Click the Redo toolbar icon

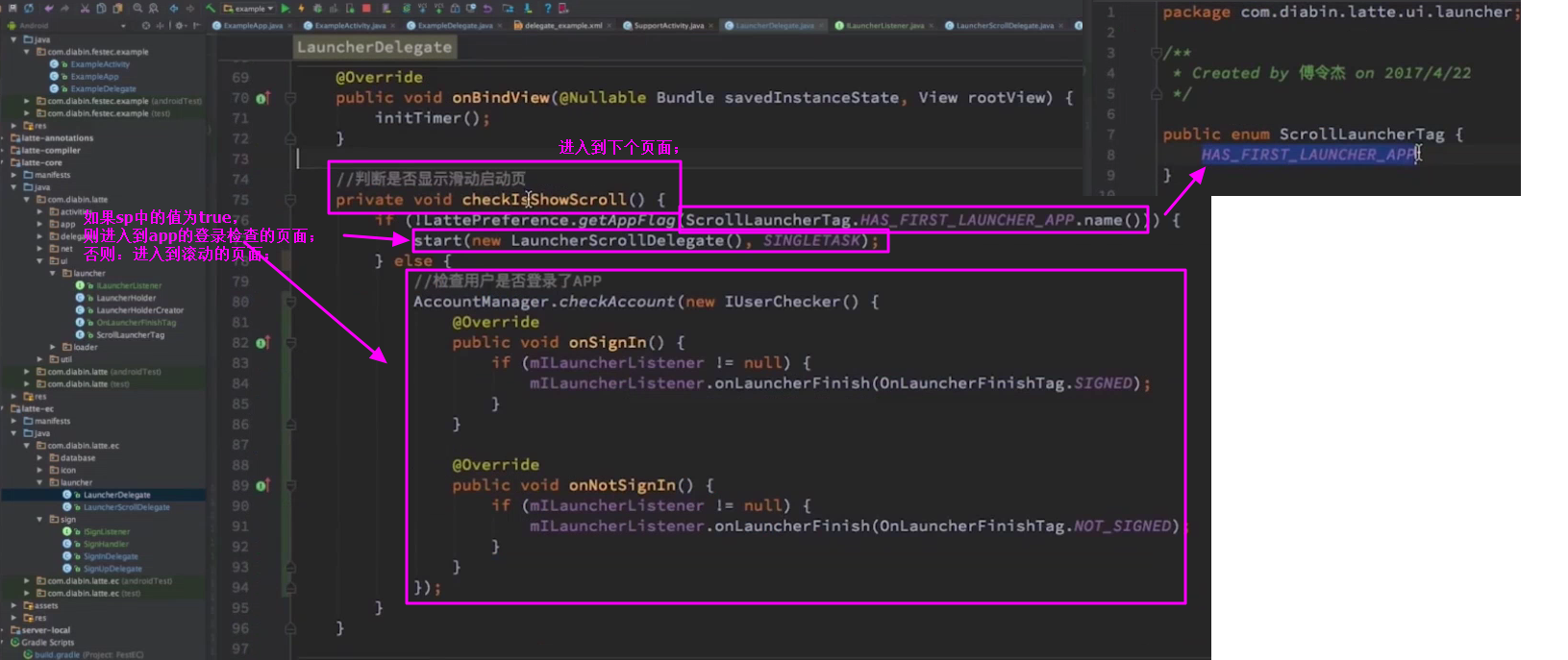tap(65, 8)
